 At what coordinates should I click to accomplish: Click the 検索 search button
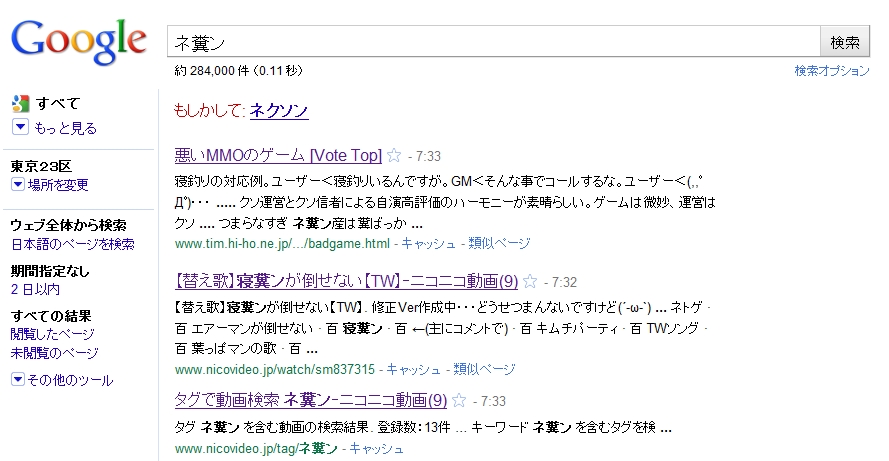[845, 41]
